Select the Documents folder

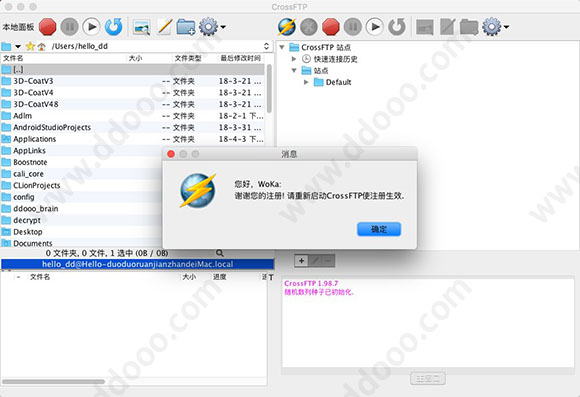[81, 243]
